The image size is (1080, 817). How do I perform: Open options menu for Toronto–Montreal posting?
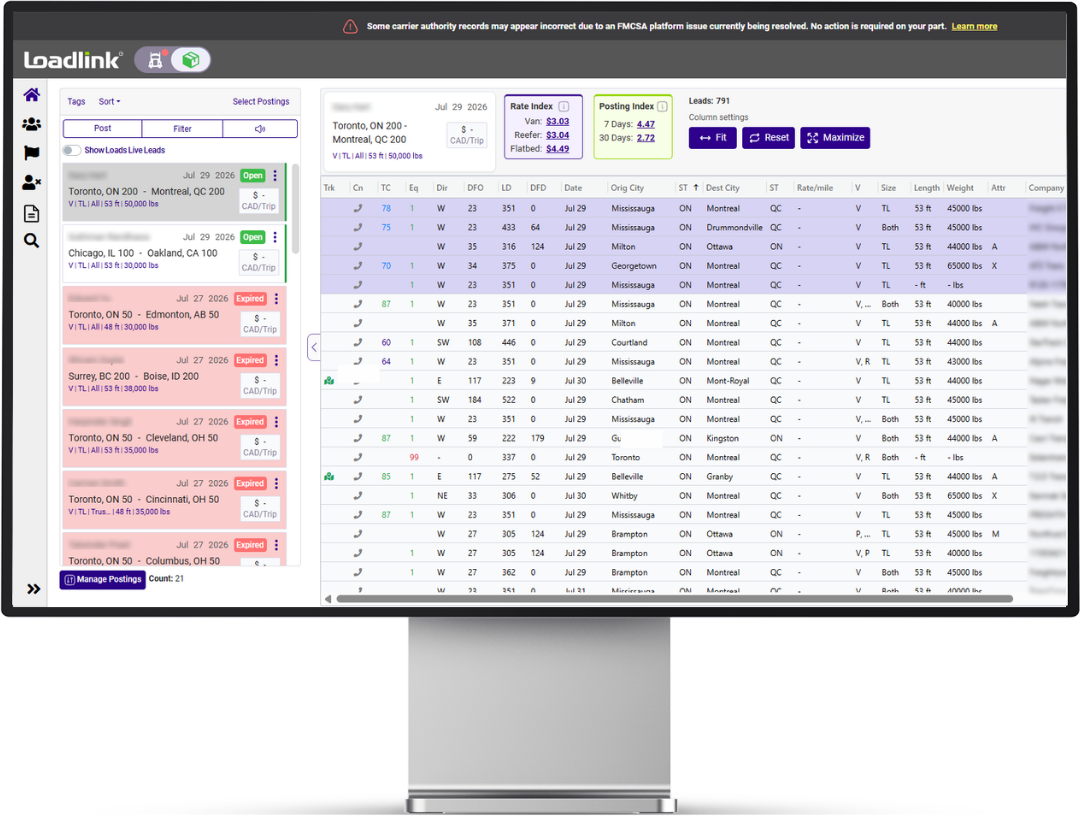(275, 176)
